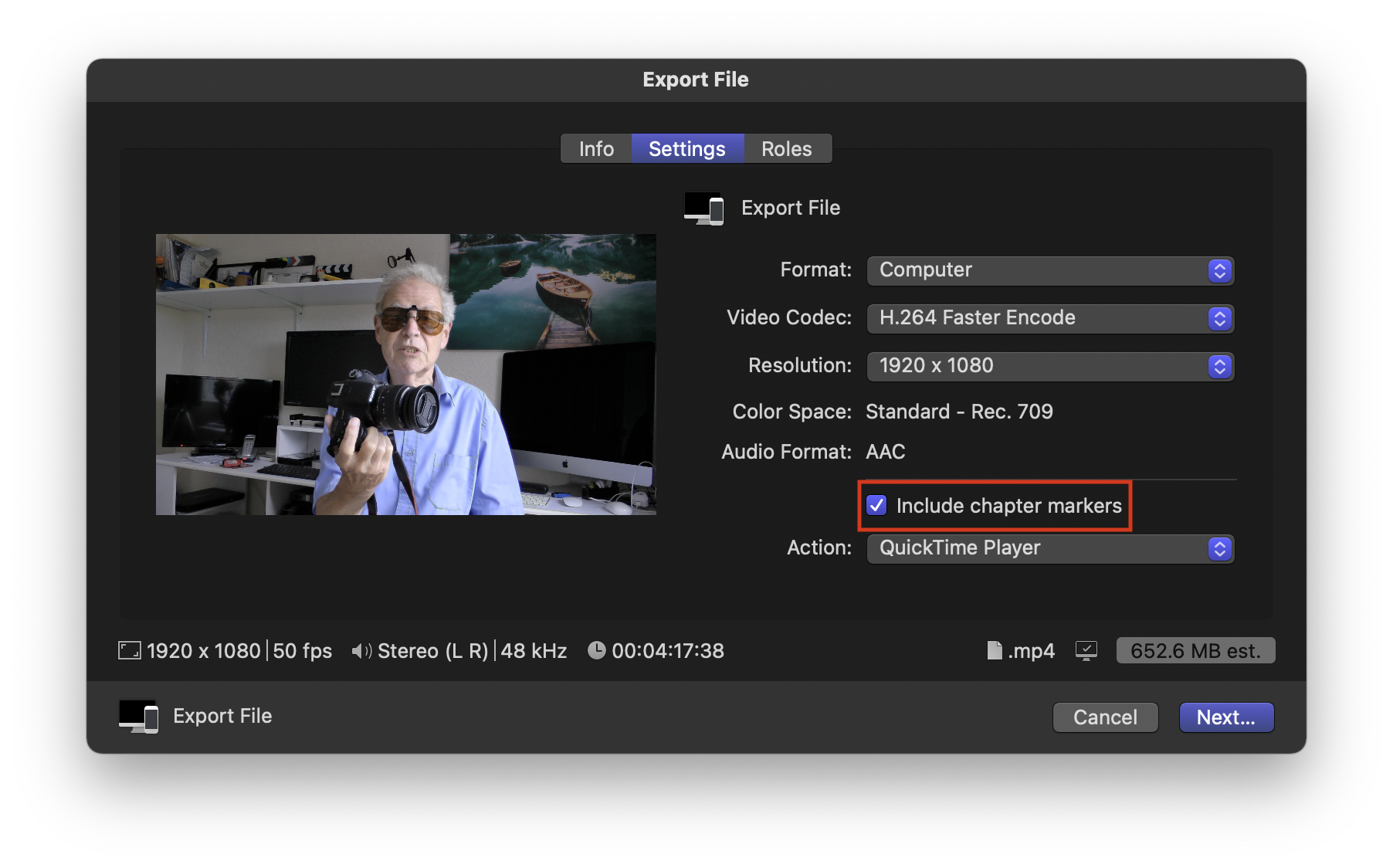
Task: Switch to the Info tab
Action: click(x=595, y=148)
